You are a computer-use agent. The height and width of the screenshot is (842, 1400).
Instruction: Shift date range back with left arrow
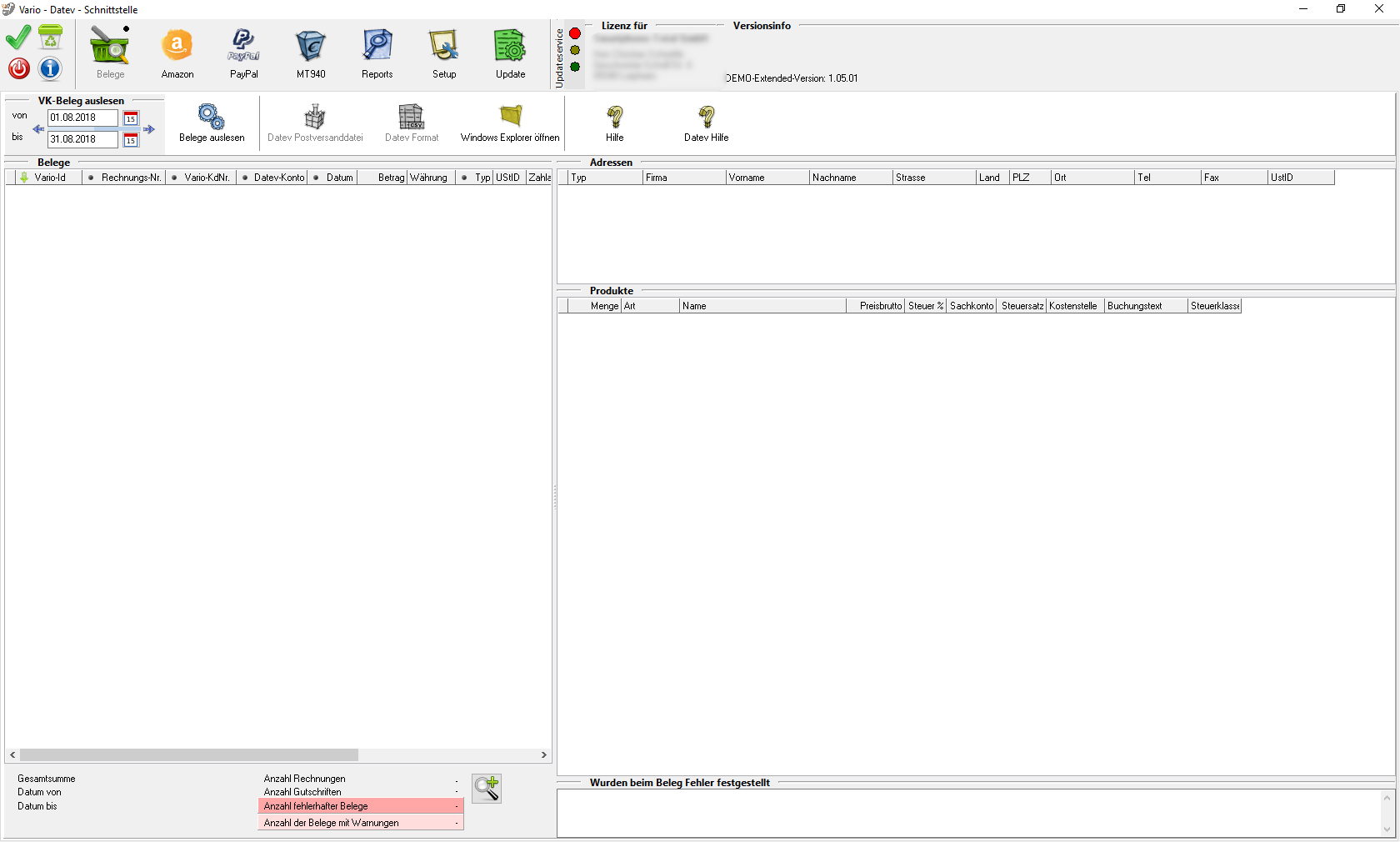(x=37, y=129)
